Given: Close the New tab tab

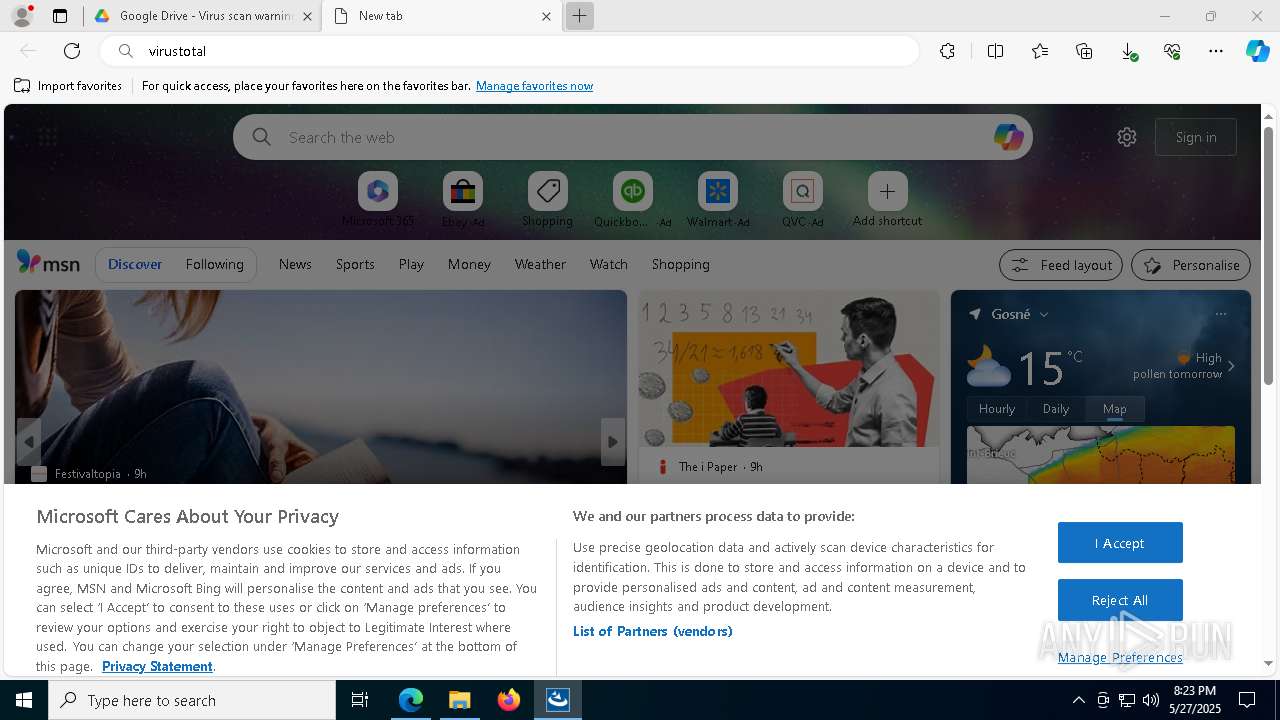Looking at the screenshot, I should (x=546, y=16).
